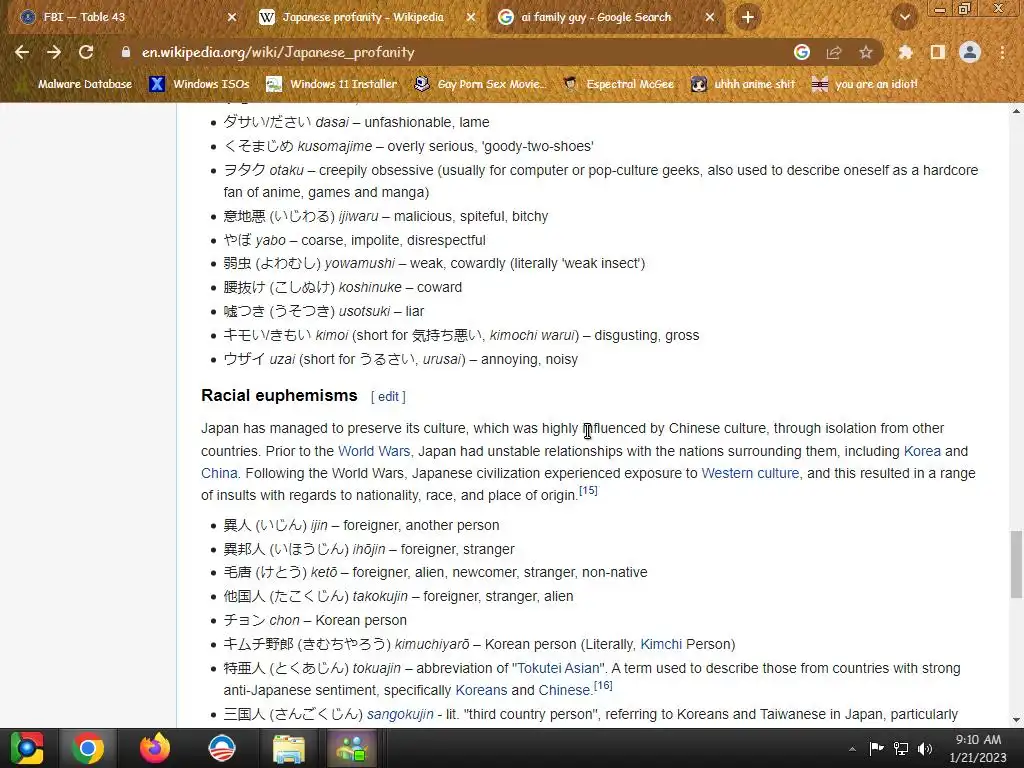
Task: Follow the Tokutei Asian link
Action: click(558, 669)
